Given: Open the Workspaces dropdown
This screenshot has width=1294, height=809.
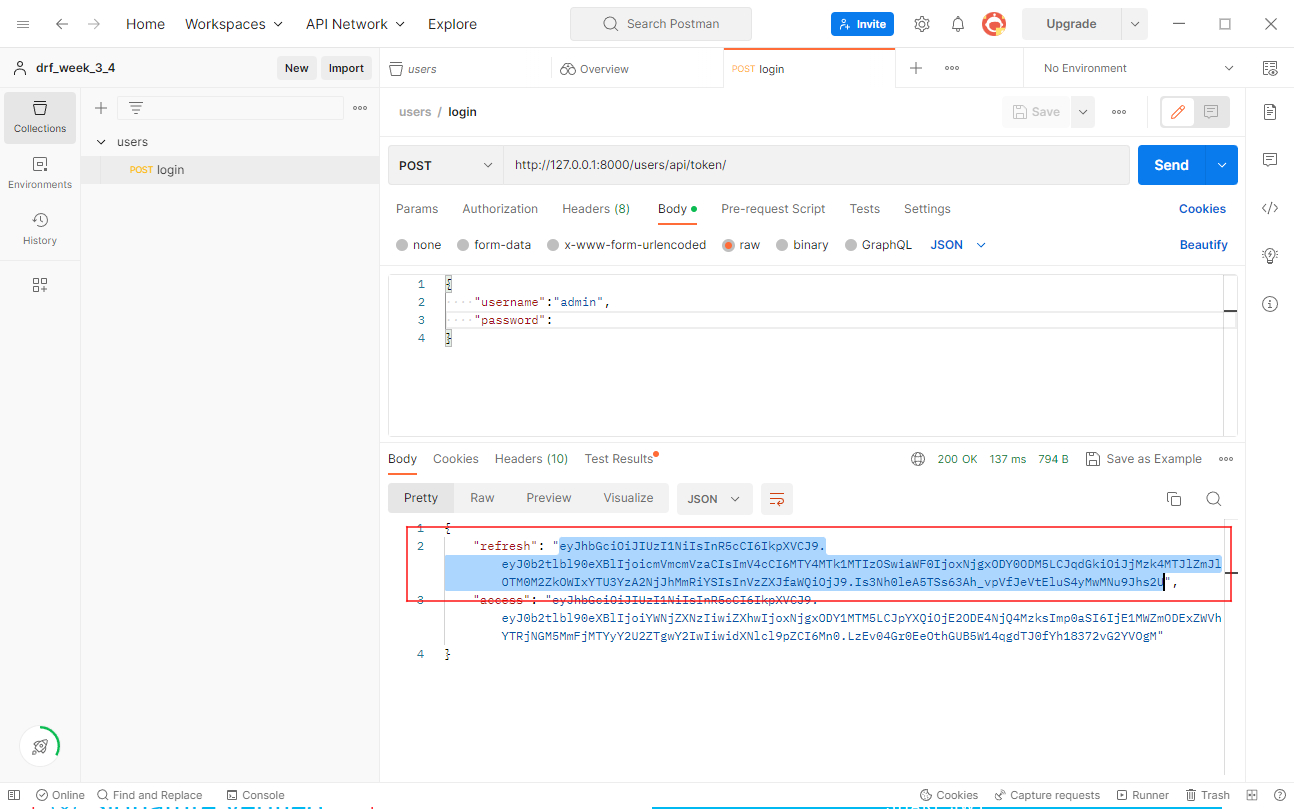Looking at the screenshot, I should pos(234,24).
